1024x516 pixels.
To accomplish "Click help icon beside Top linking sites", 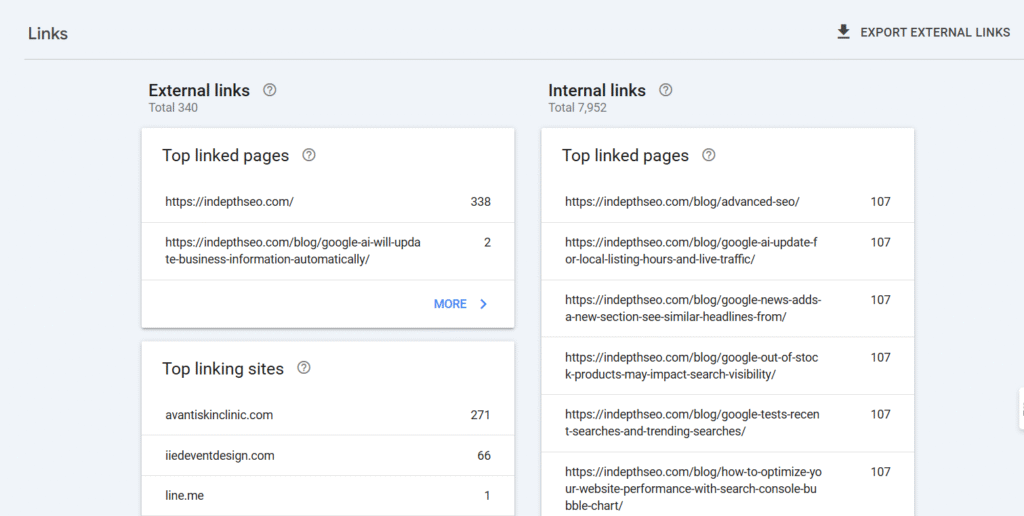I will pos(304,368).
